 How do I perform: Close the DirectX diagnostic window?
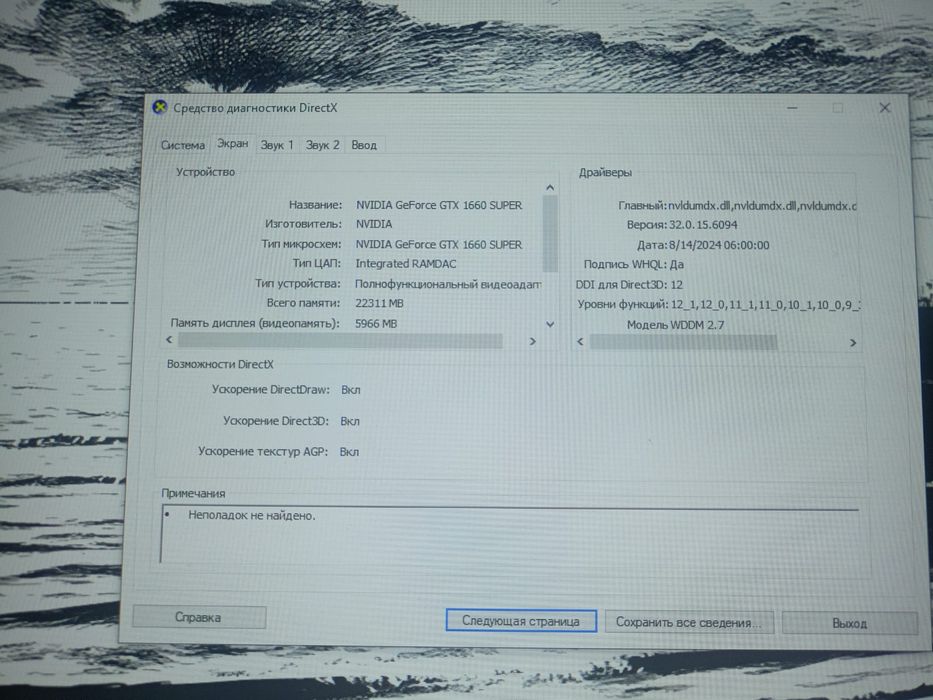click(885, 108)
